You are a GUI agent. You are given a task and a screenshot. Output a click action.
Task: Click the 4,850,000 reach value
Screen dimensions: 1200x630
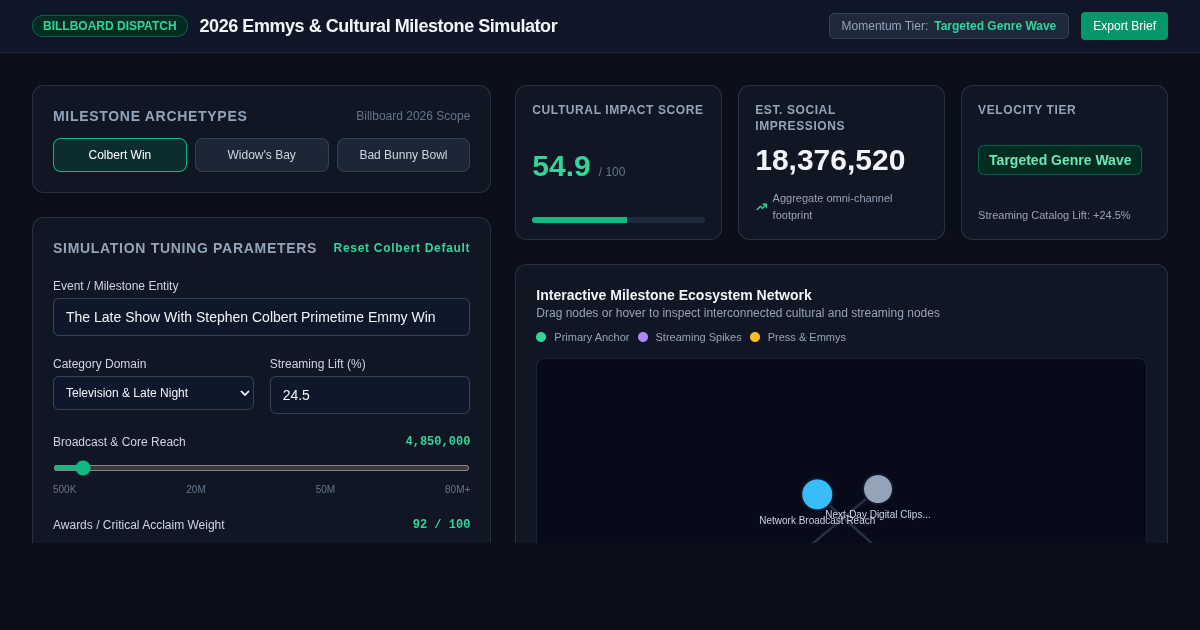(x=437, y=442)
